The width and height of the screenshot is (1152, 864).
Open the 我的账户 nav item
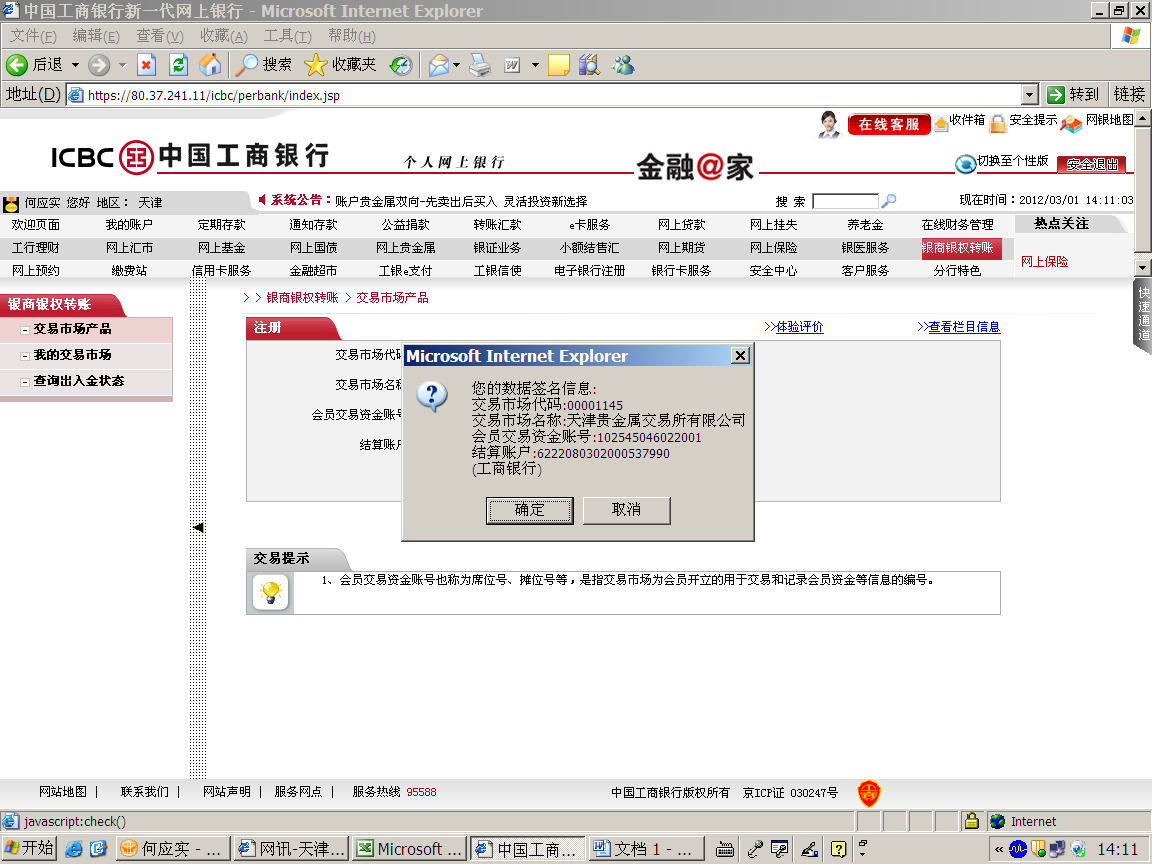coord(129,225)
